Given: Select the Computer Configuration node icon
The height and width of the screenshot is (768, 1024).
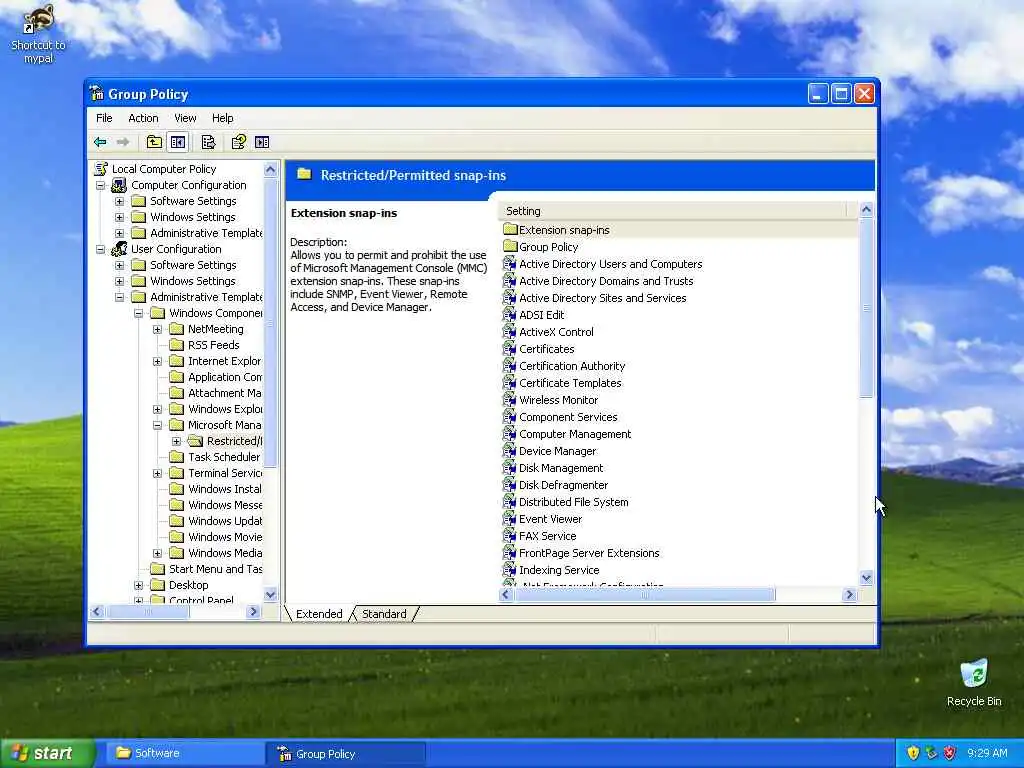Looking at the screenshot, I should pos(119,185).
